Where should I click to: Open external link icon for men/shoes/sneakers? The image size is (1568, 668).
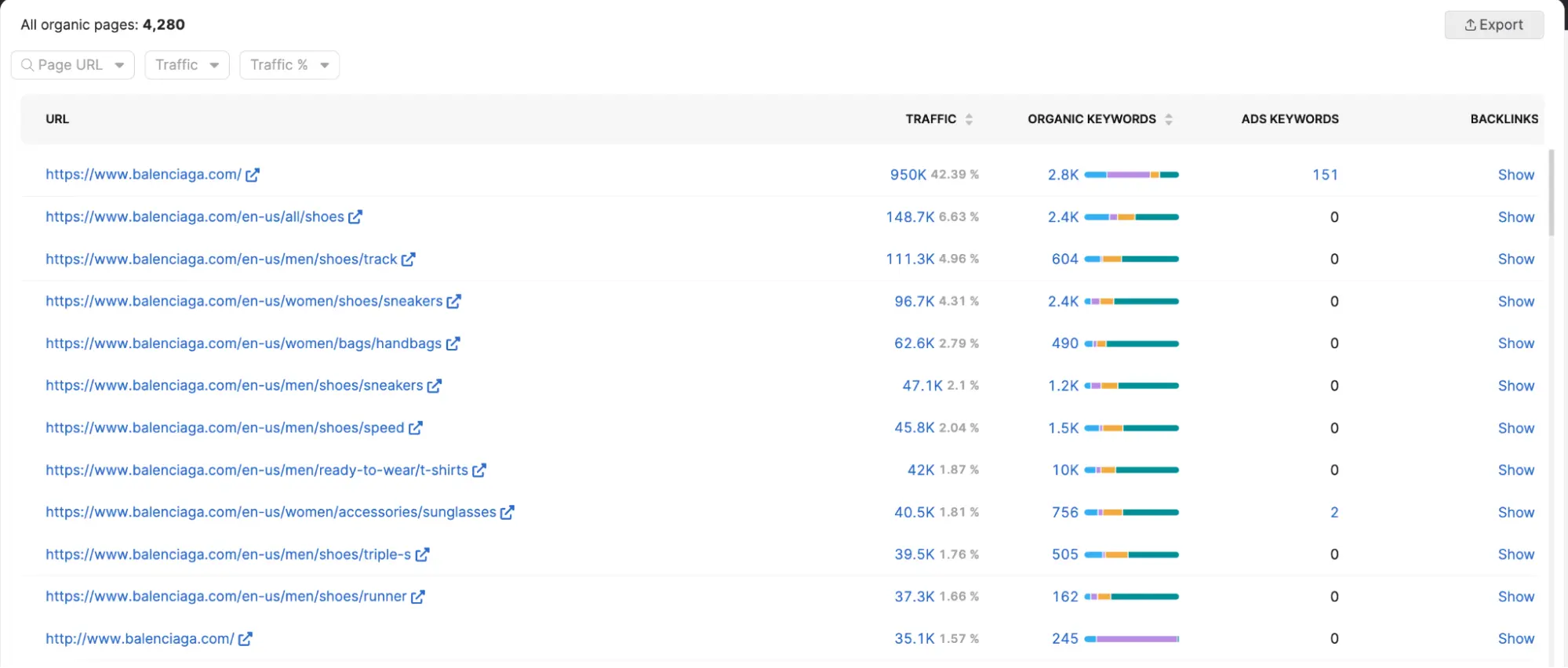tap(434, 386)
